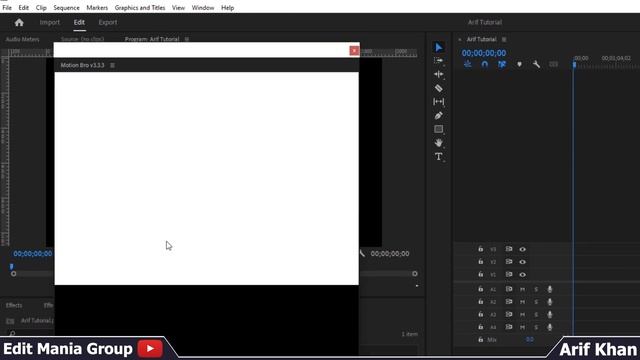This screenshot has width=640, height=360.
Task: Toggle sync lock for A1
Action: coord(509,289)
